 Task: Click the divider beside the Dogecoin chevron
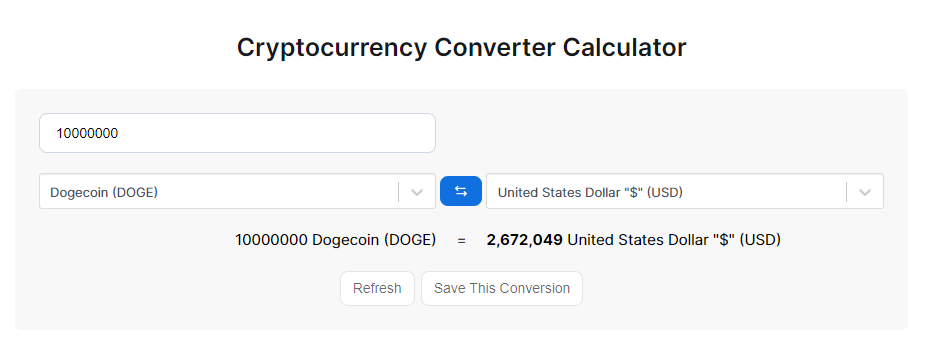click(398, 192)
